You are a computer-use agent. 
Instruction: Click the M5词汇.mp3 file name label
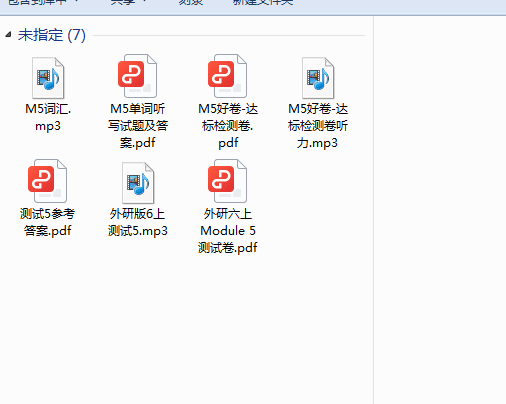point(48,117)
